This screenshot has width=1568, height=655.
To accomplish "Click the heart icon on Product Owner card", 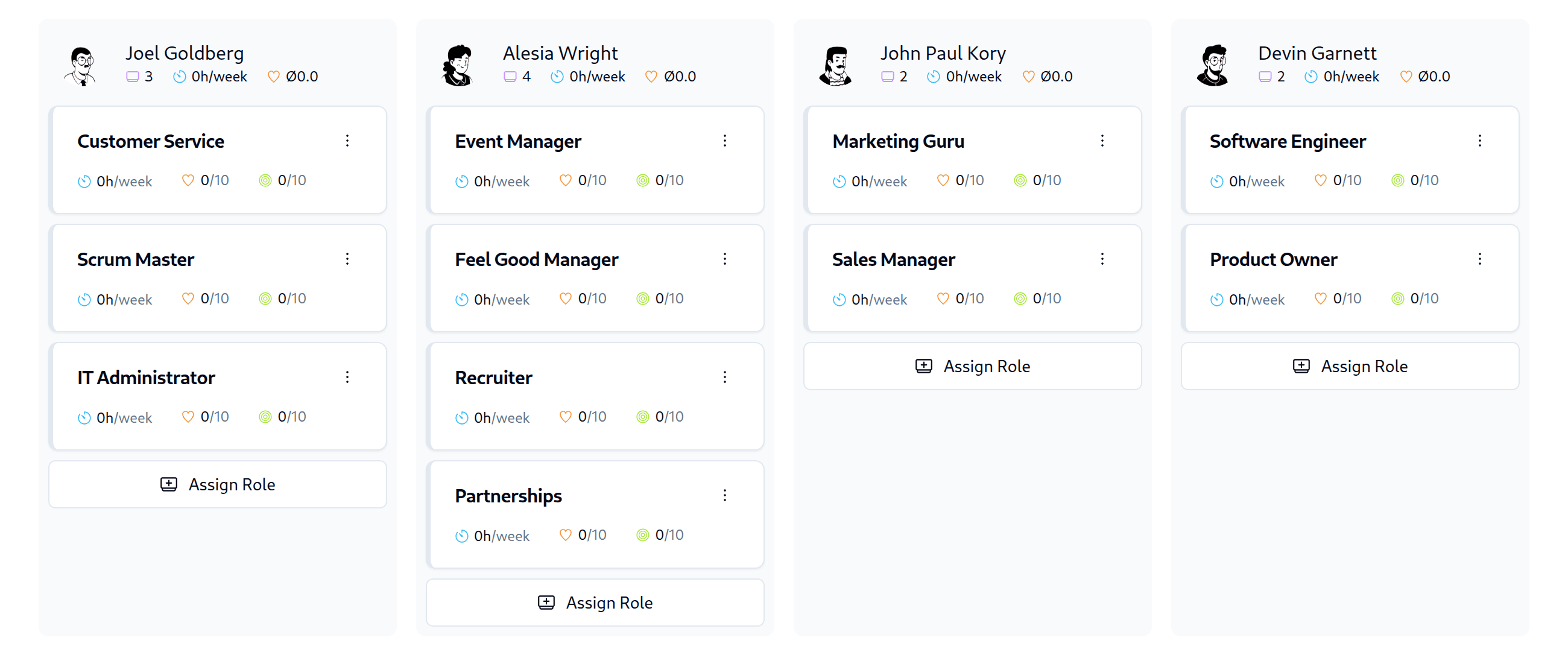I will pyautogui.click(x=1320, y=299).
